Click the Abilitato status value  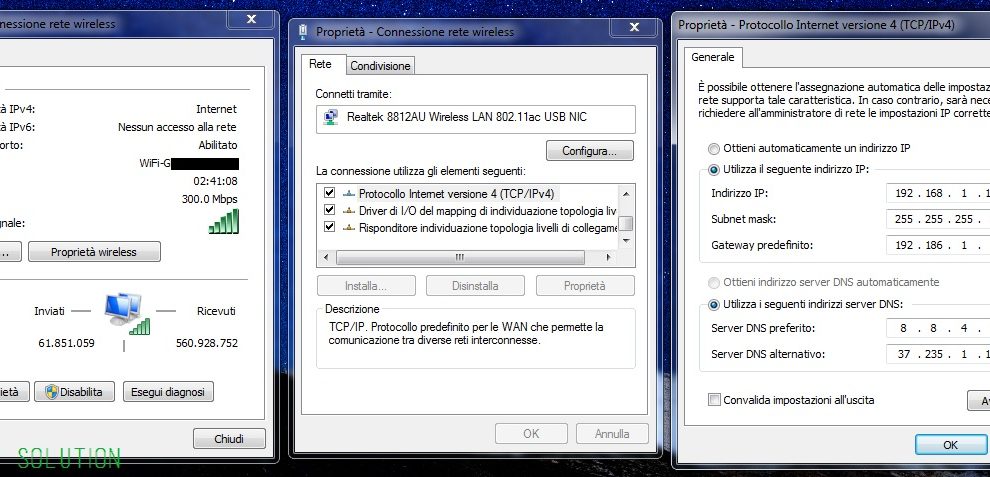218,145
